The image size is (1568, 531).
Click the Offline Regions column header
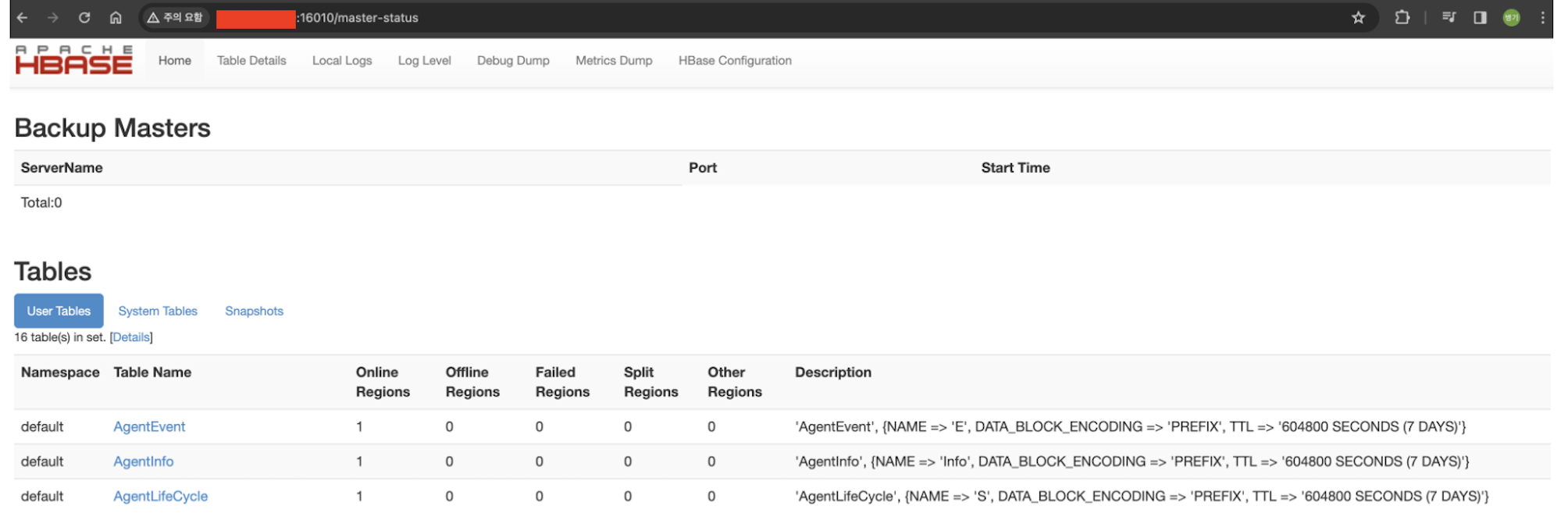point(472,382)
